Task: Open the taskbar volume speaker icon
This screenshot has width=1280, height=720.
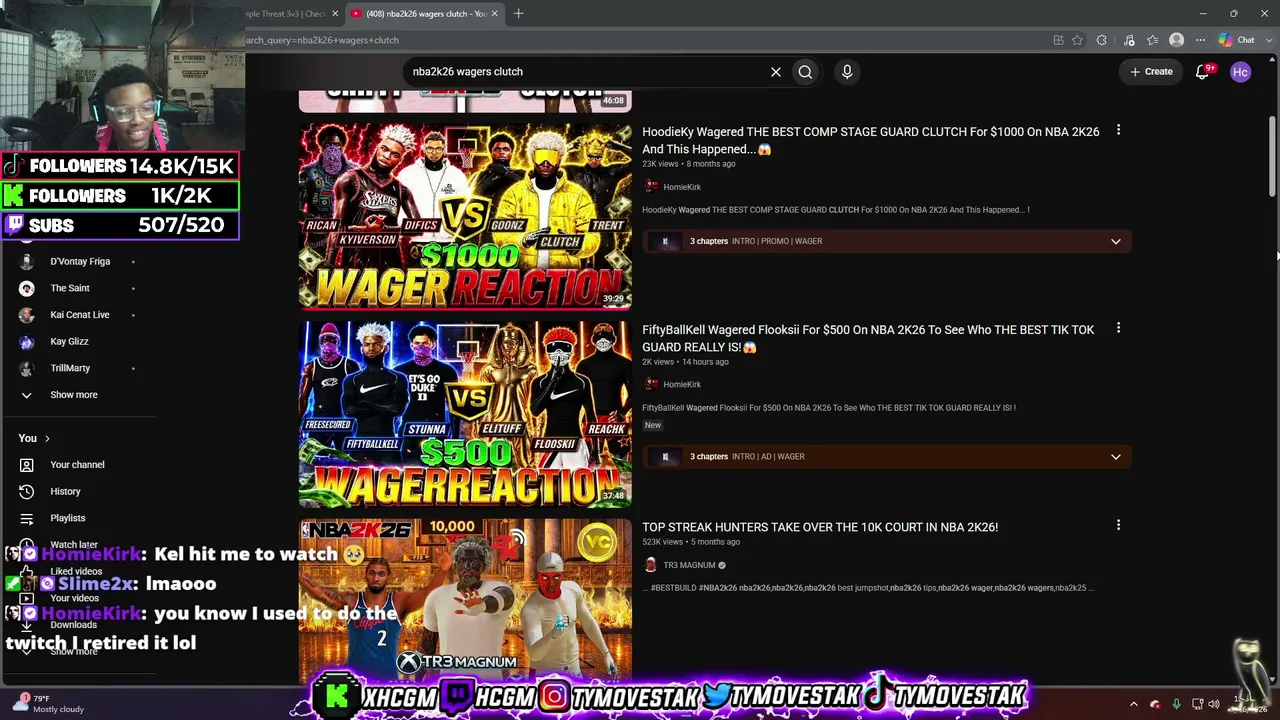Action: click(x=1216, y=704)
